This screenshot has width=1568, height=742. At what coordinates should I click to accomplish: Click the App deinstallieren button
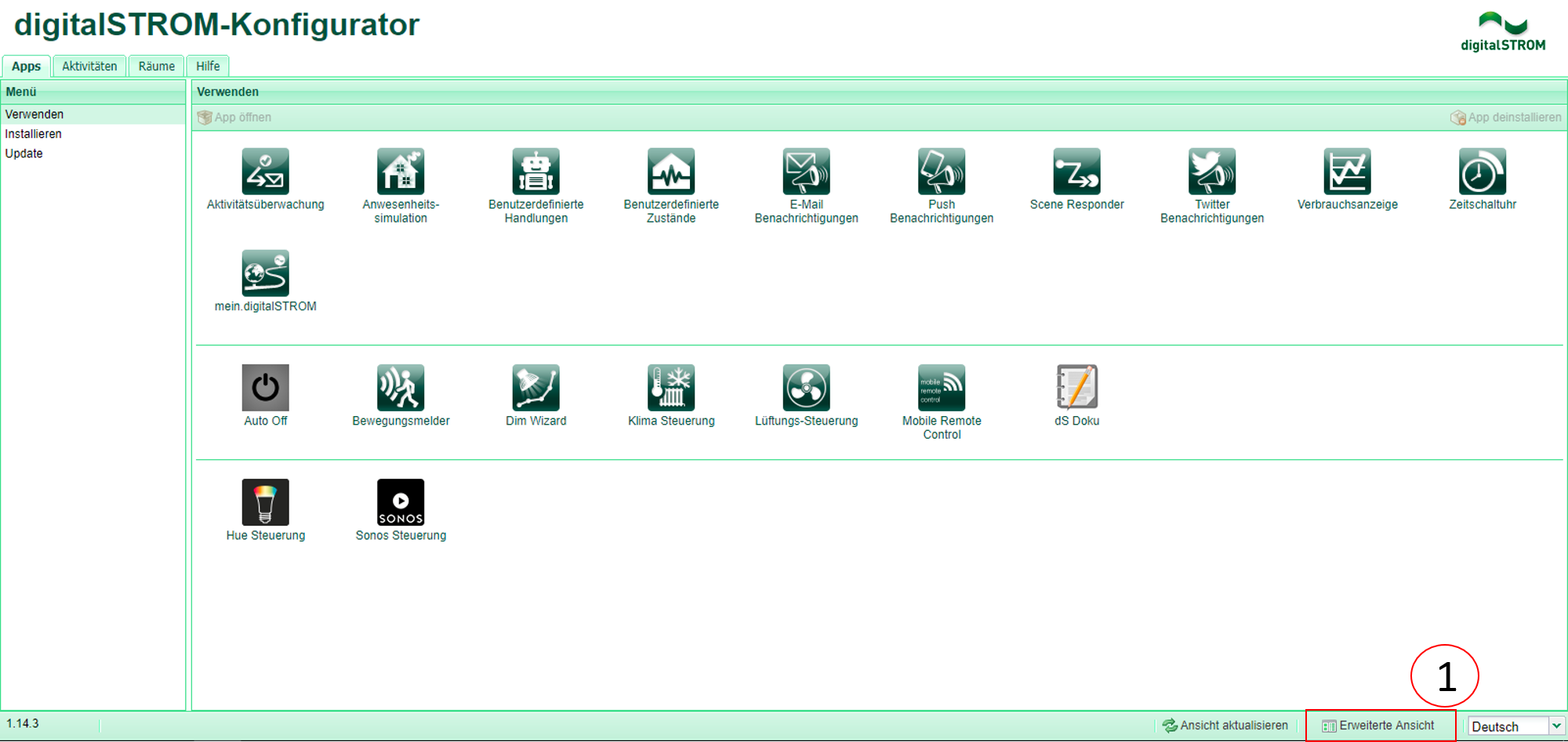coord(1505,118)
